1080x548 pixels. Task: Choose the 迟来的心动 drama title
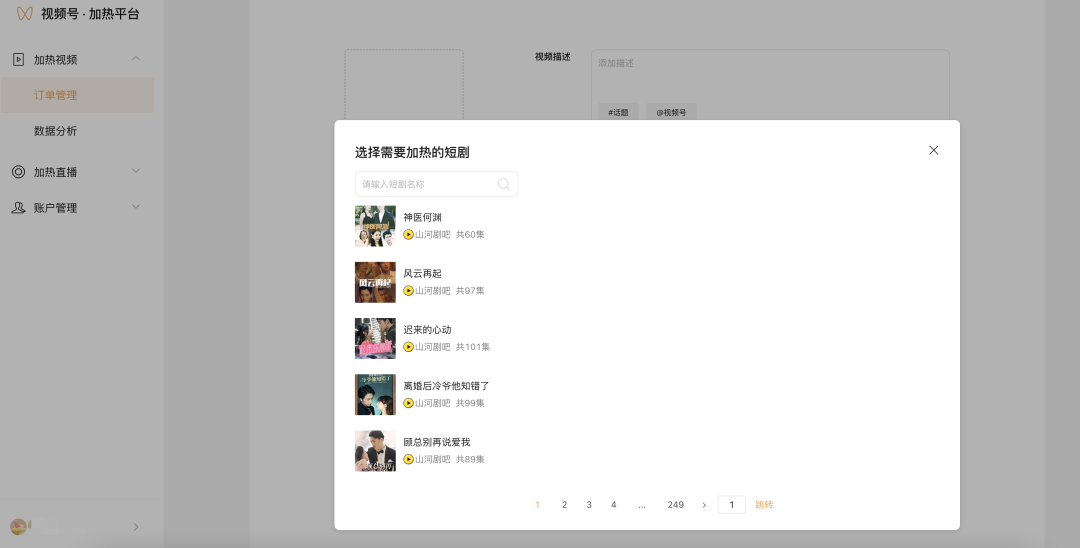[427, 330]
